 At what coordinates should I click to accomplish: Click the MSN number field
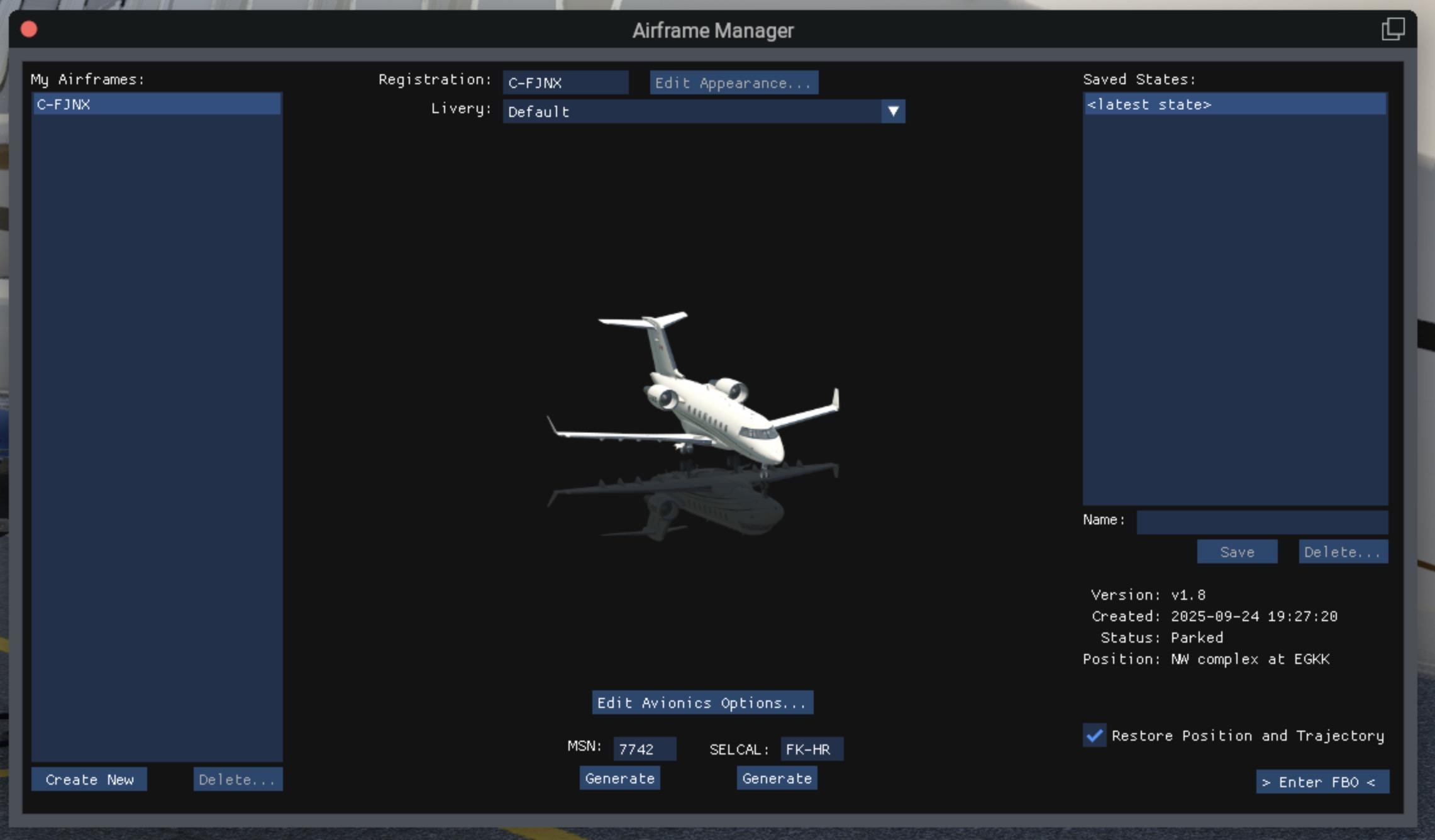(x=644, y=749)
